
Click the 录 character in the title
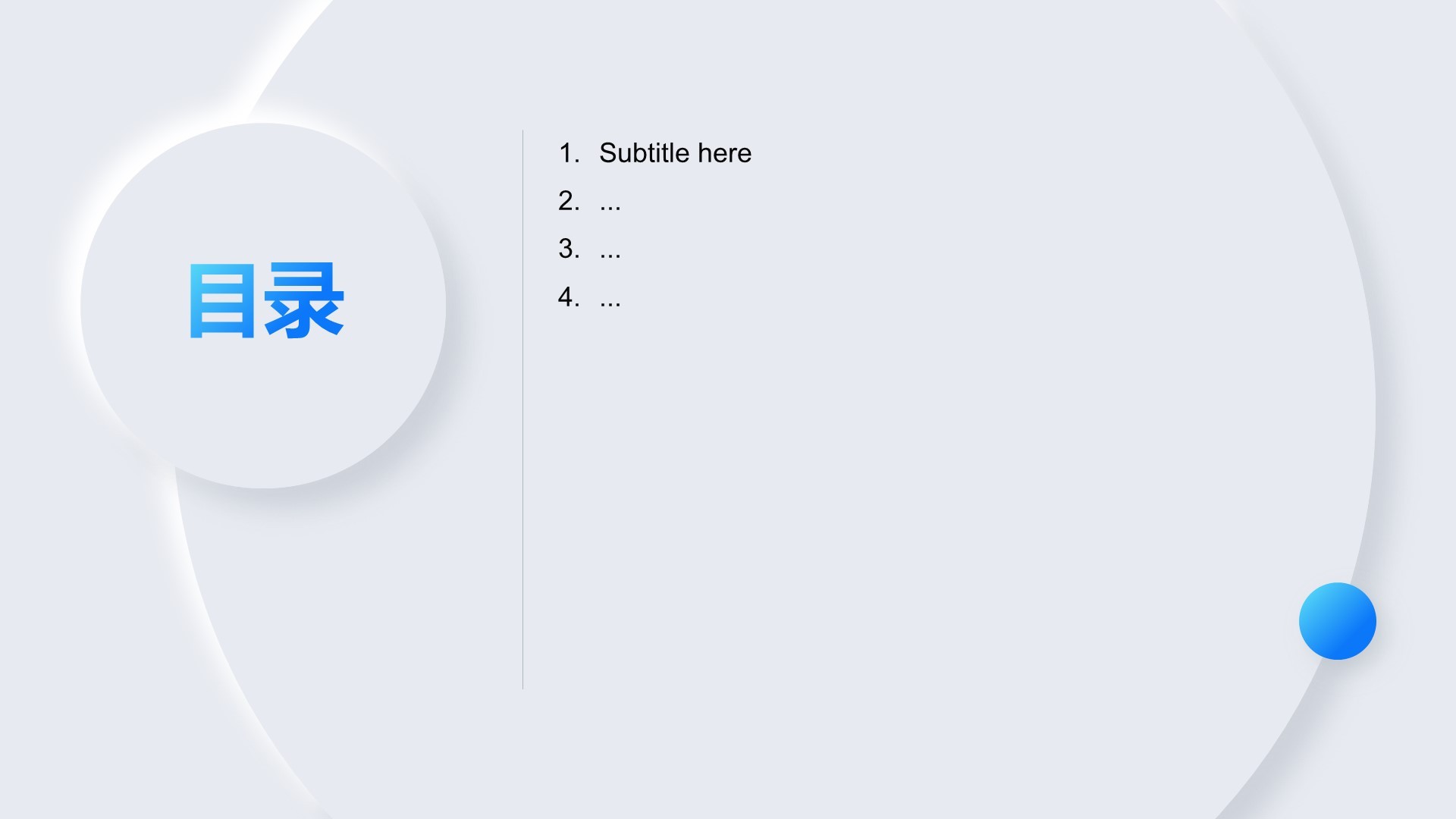coord(304,300)
